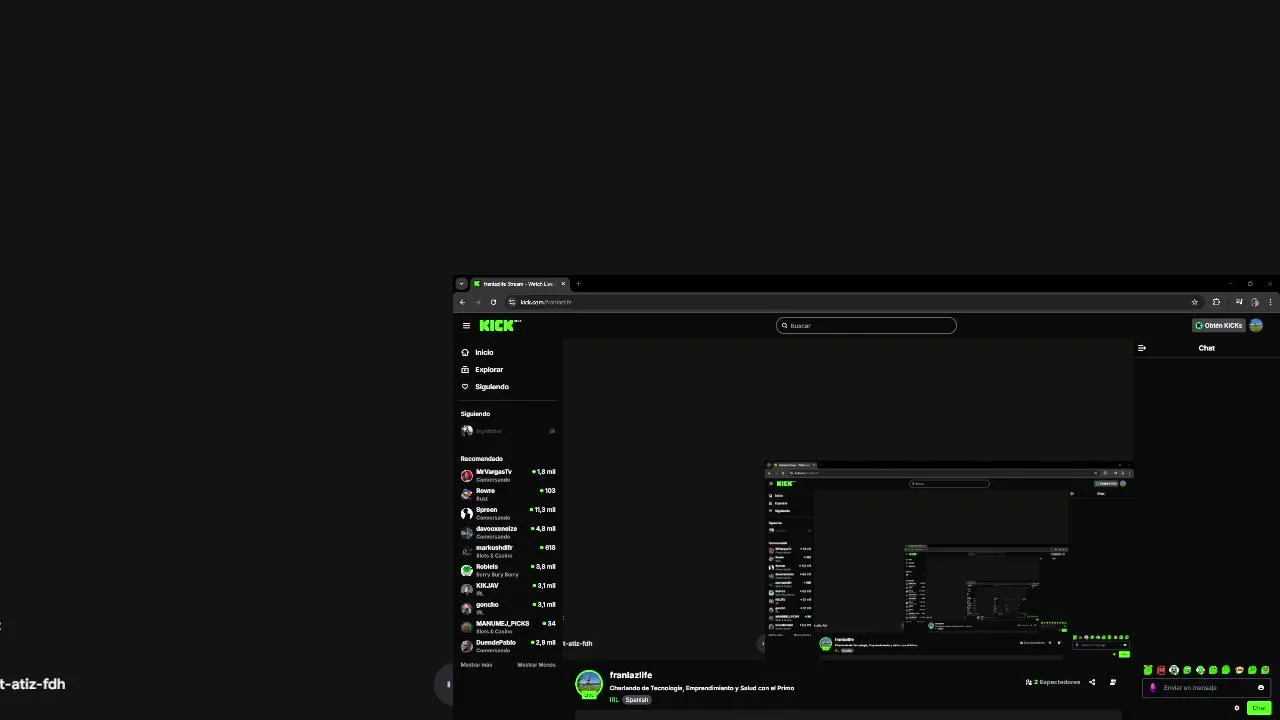Click the Buscar search field
Screen dimensions: 1280x720
[866, 325]
